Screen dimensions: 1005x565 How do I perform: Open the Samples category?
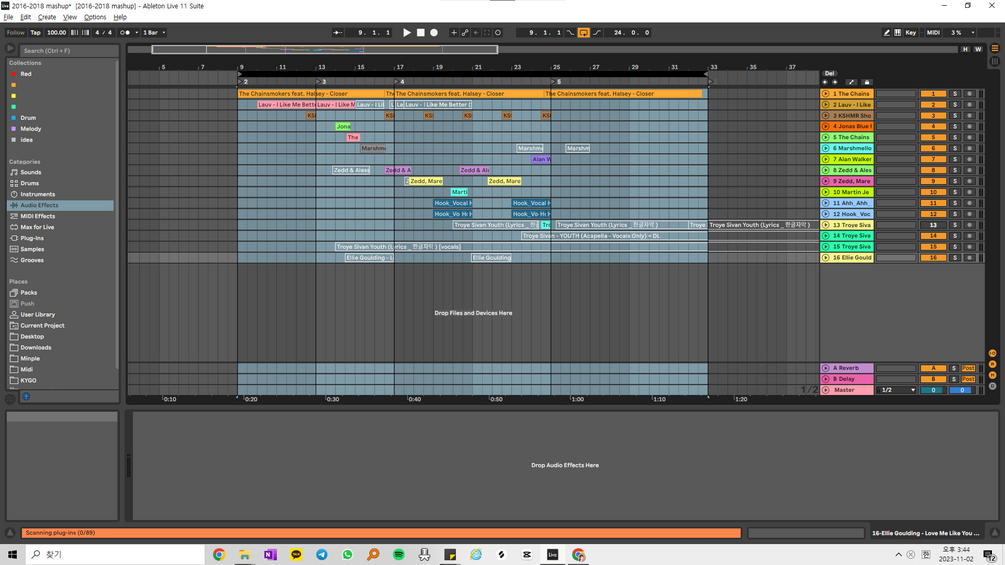[32, 249]
